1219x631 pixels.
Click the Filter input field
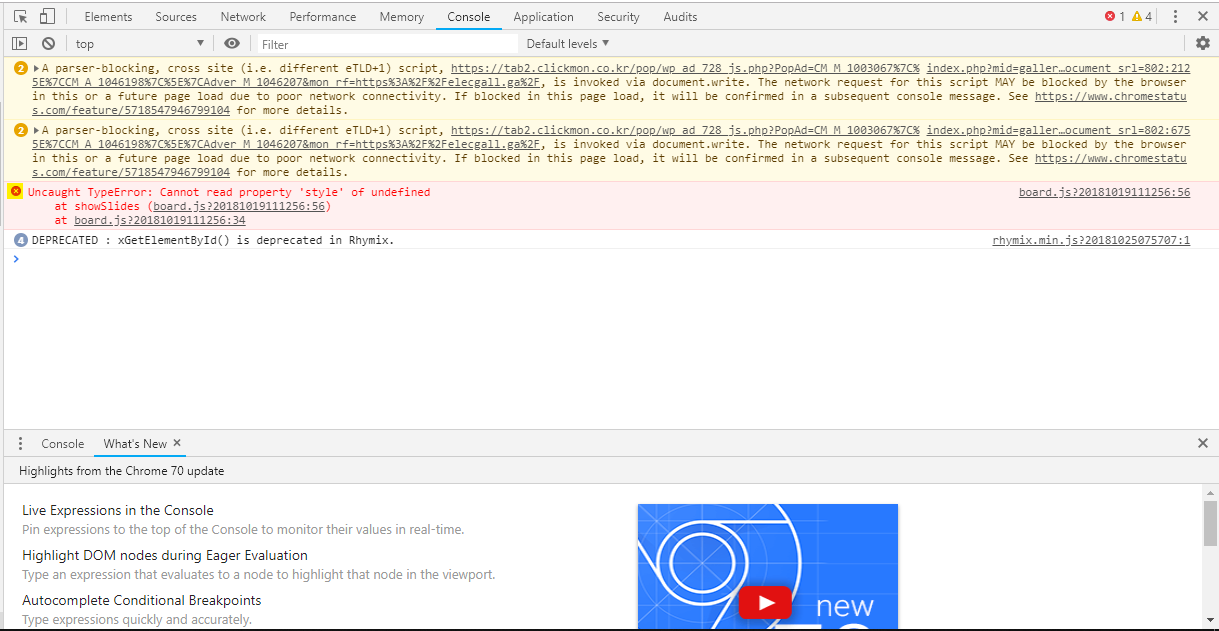click(x=388, y=44)
